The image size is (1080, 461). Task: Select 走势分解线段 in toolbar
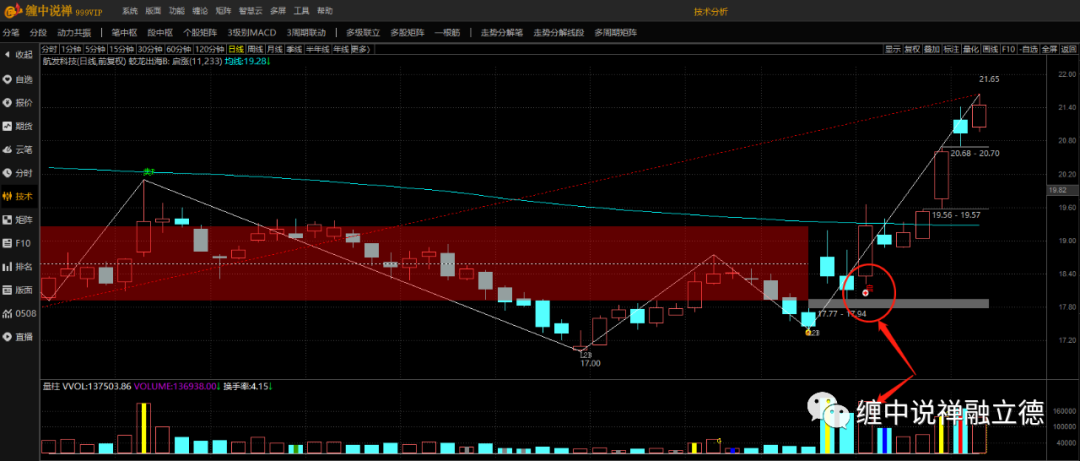[x=558, y=32]
